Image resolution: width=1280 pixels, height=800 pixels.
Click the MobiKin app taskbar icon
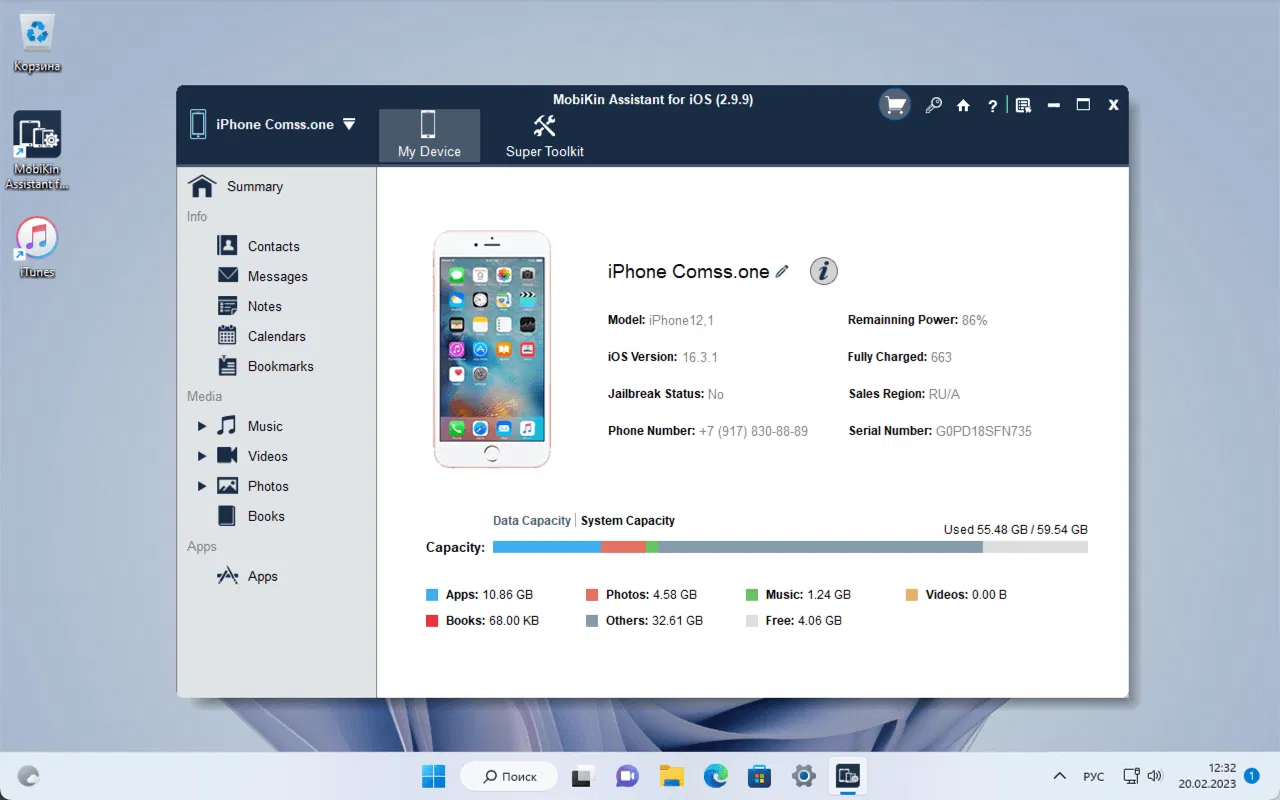848,776
